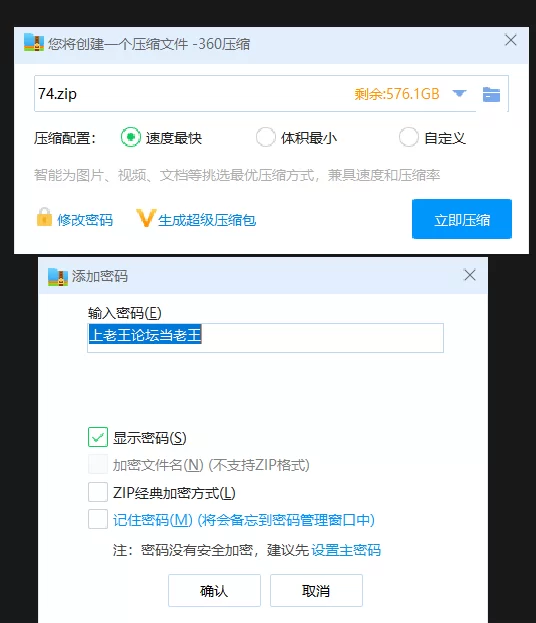This screenshot has height=623, width=536.
Task: Click the browse folder icon beside 74.zip
Action: click(x=491, y=94)
